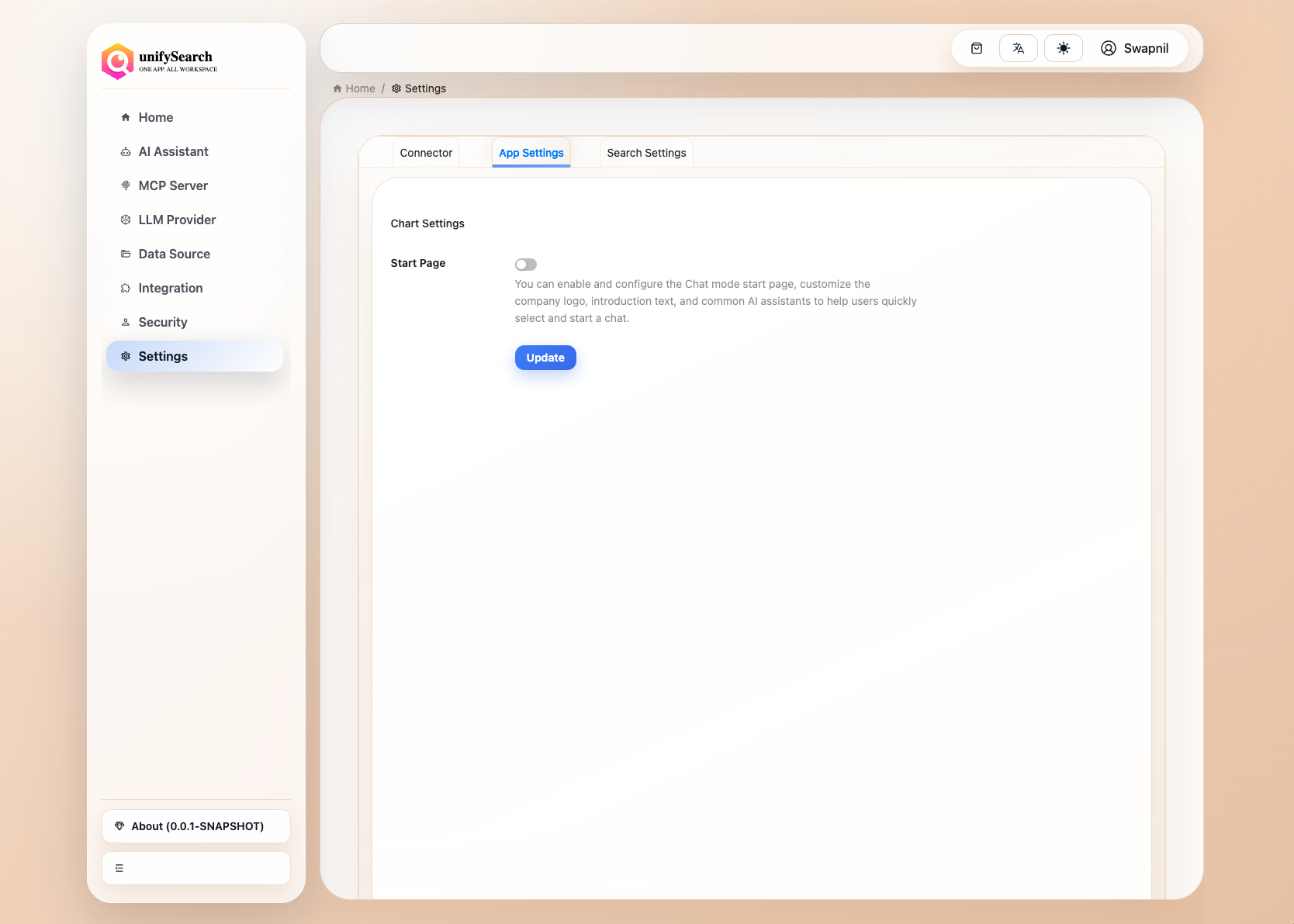Screen dimensions: 1294x924
Task: Switch to light/dark theme with sun icon
Action: click(x=1063, y=47)
